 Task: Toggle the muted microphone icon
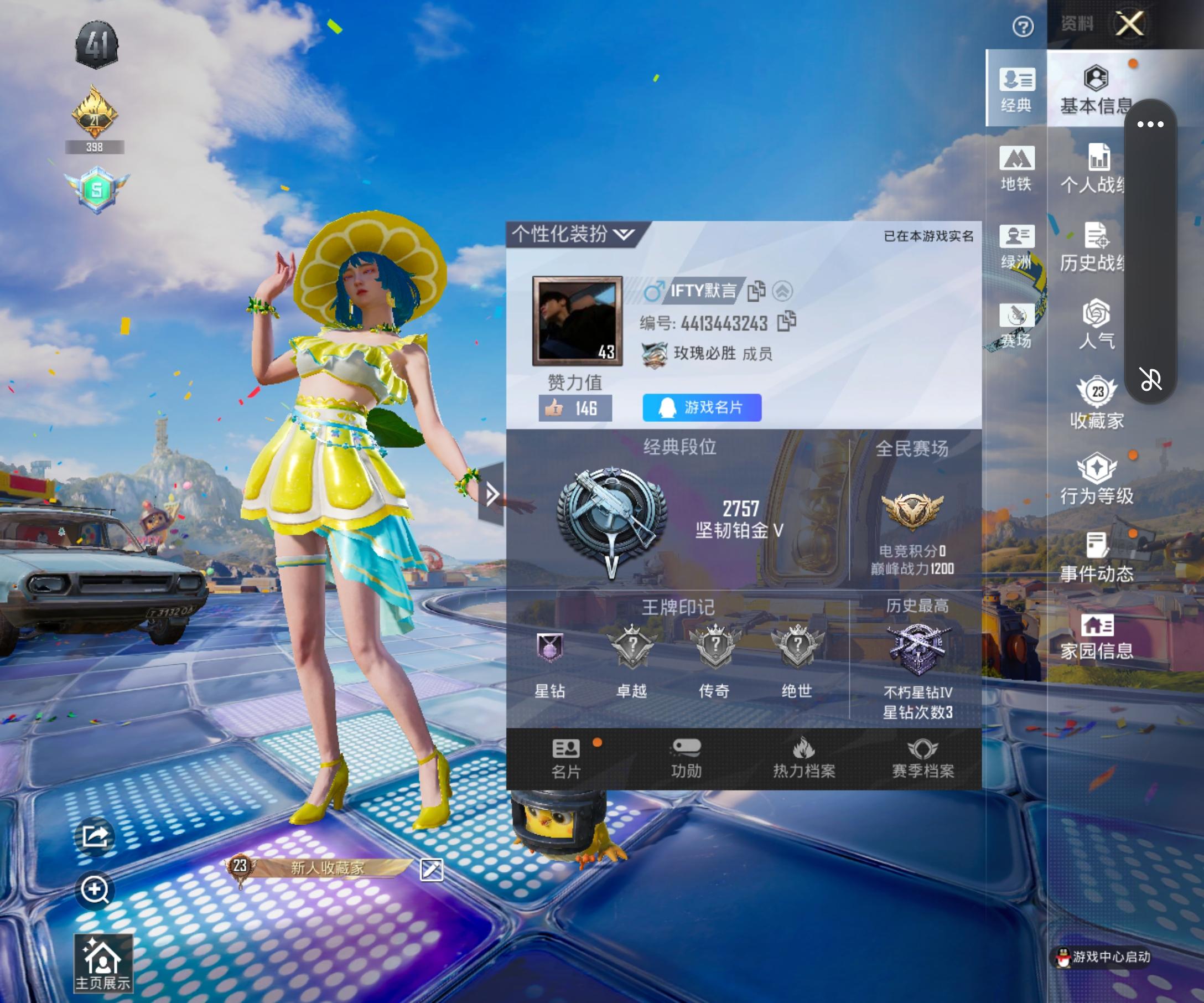[x=1150, y=379]
